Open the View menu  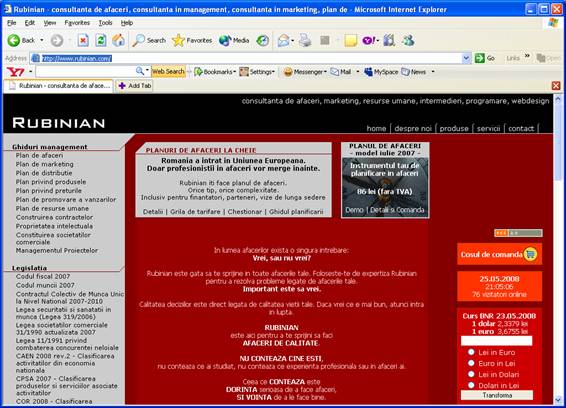pyautogui.click(x=50, y=23)
